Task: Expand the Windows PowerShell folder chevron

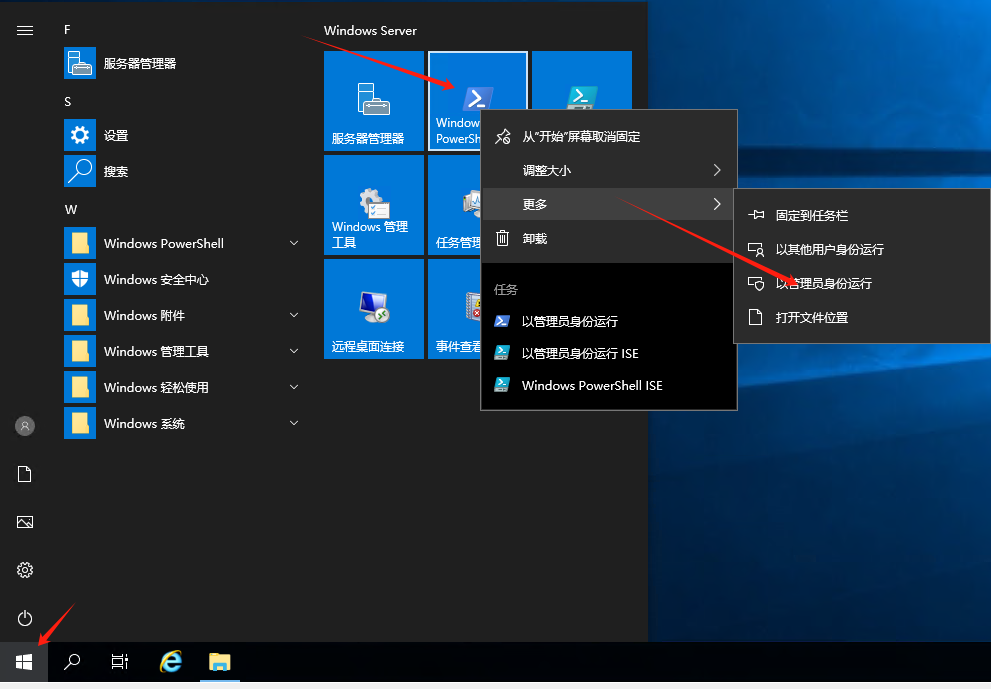Action: (294, 243)
